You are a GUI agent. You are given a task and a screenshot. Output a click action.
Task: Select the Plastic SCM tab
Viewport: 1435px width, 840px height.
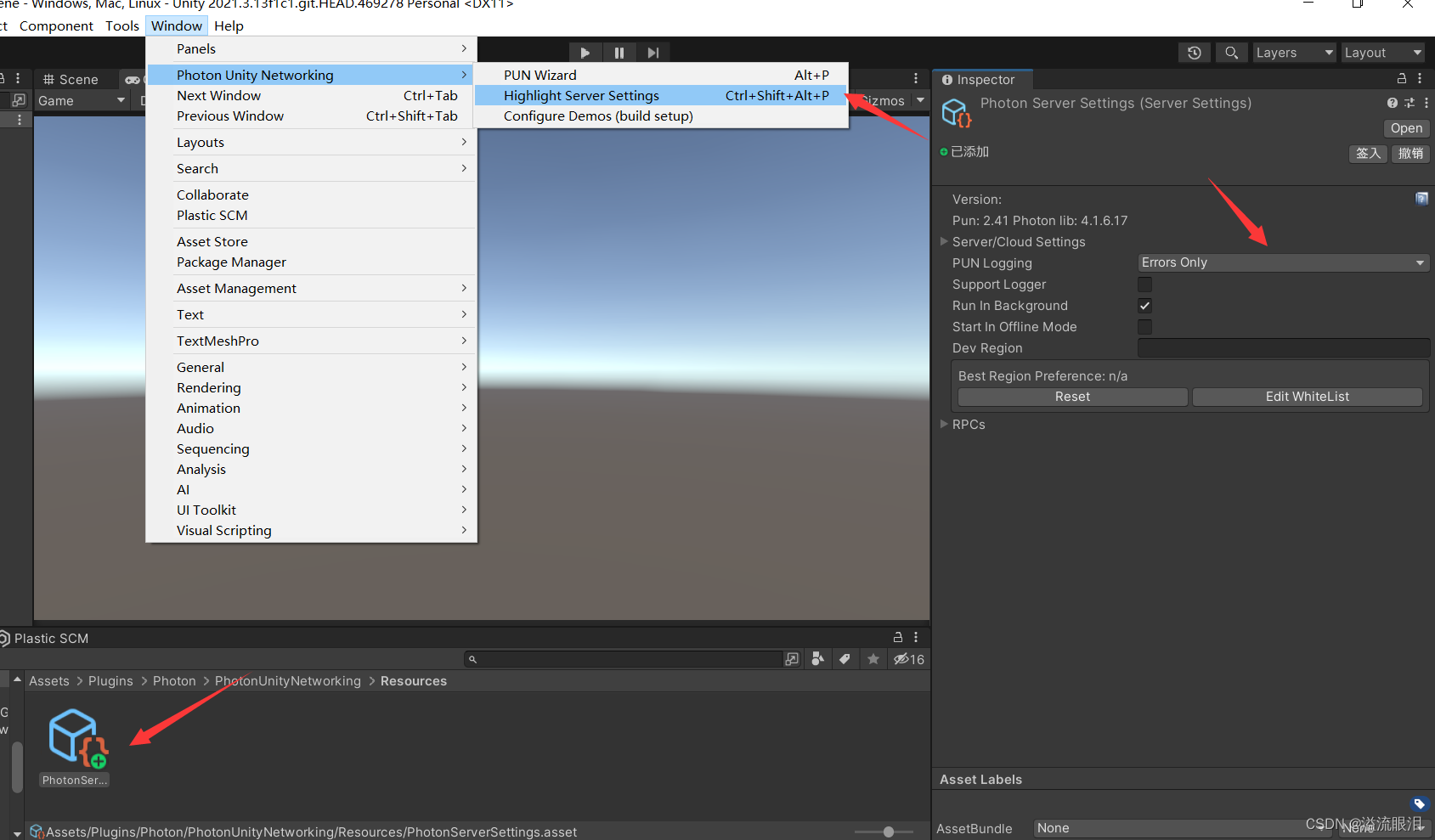[44, 638]
